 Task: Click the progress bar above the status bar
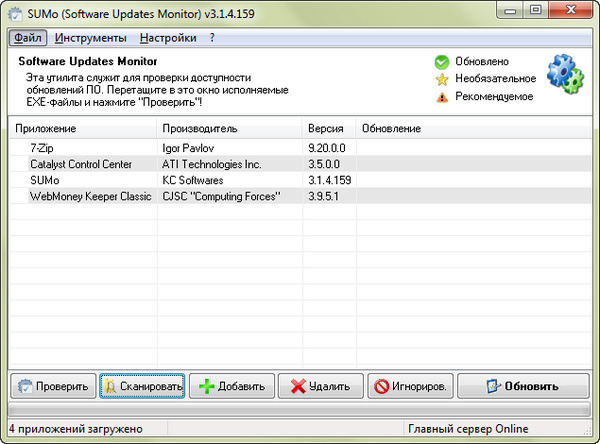point(300,410)
